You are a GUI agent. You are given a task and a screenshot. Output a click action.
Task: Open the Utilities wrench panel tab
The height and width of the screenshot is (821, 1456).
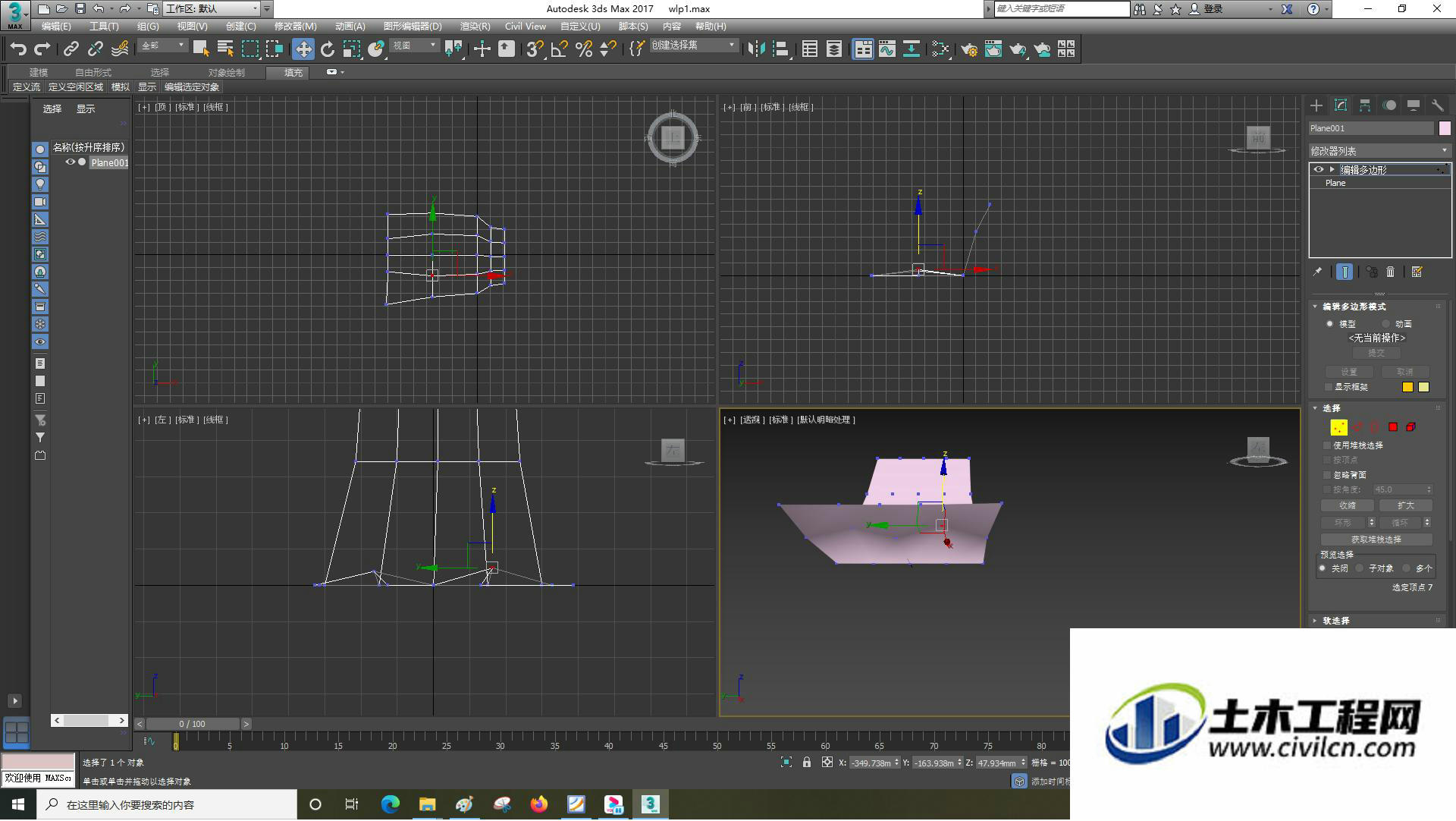1438,105
